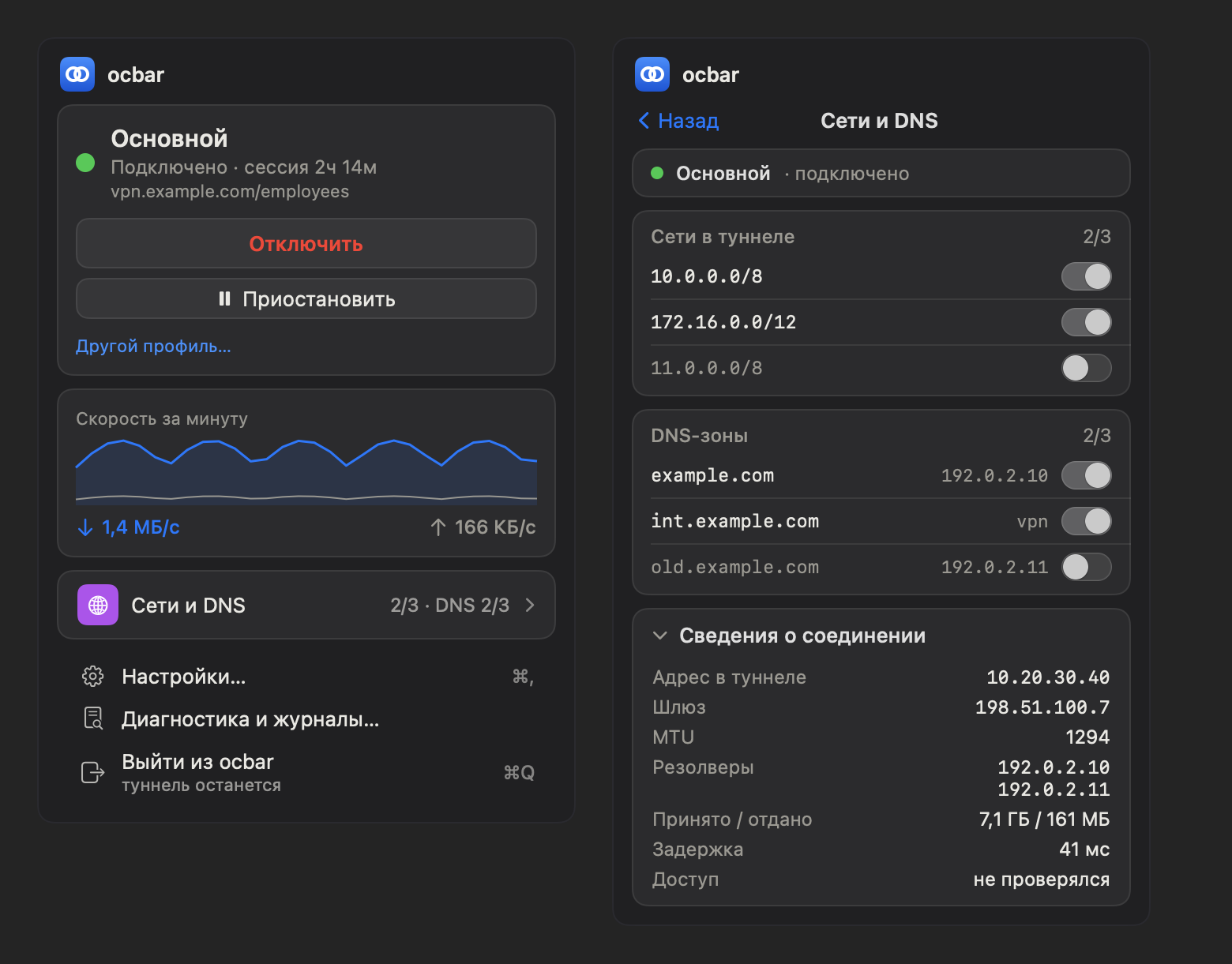
Task: Click the DNS-зоны section header
Action: coord(700,436)
